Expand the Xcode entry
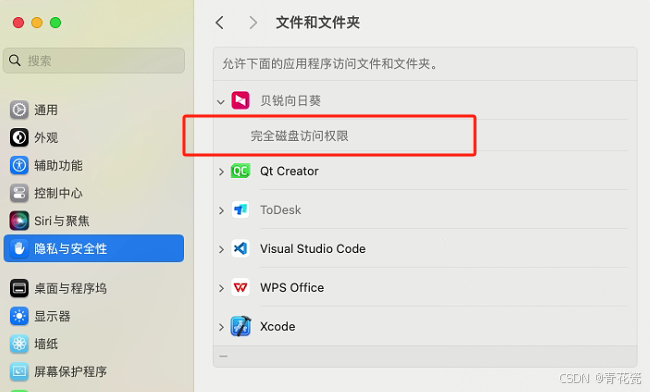The width and height of the screenshot is (650, 392). pos(221,327)
